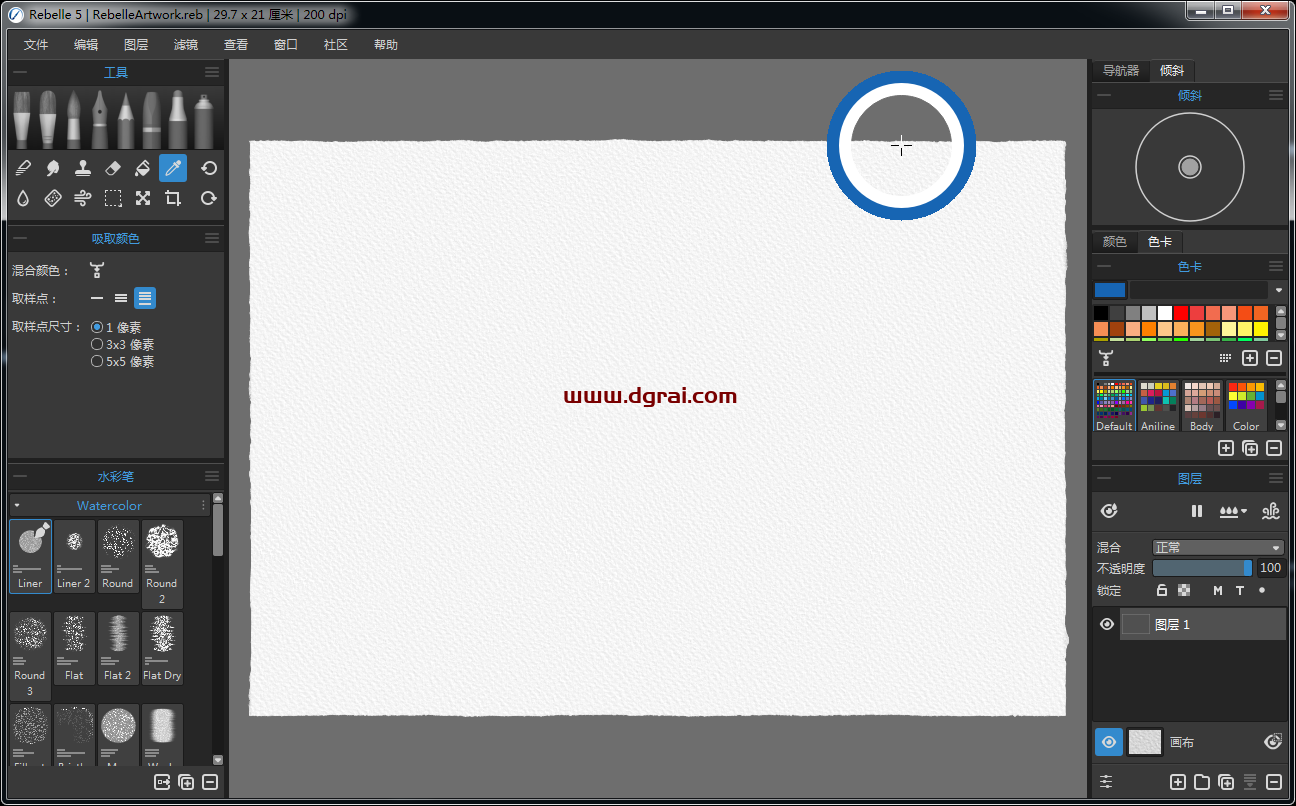Screen dimensions: 1296x806
Task: Open the 窗口 menu
Action: [x=286, y=45]
